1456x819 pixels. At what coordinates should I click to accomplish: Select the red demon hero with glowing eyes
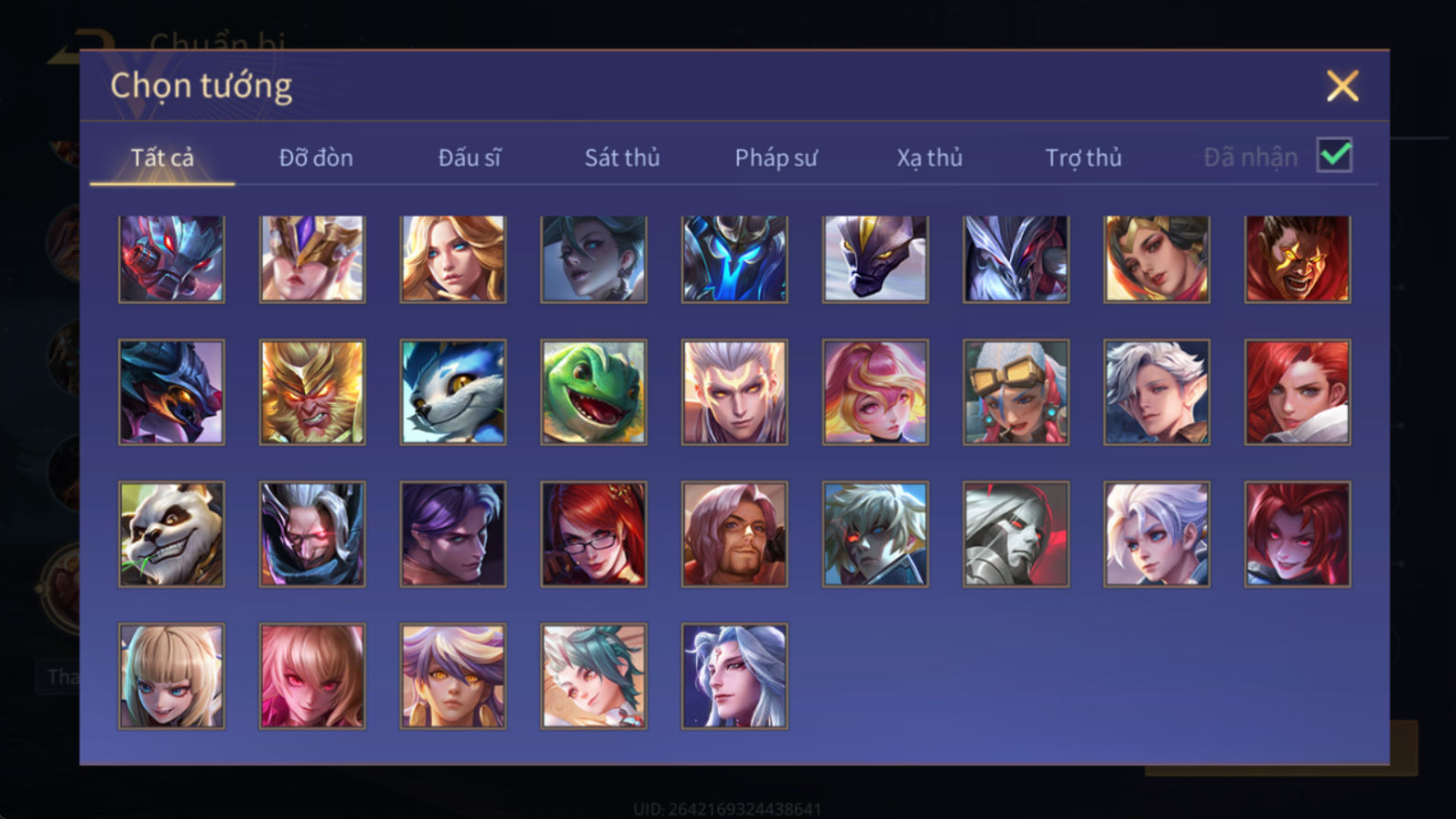[x=1298, y=259]
